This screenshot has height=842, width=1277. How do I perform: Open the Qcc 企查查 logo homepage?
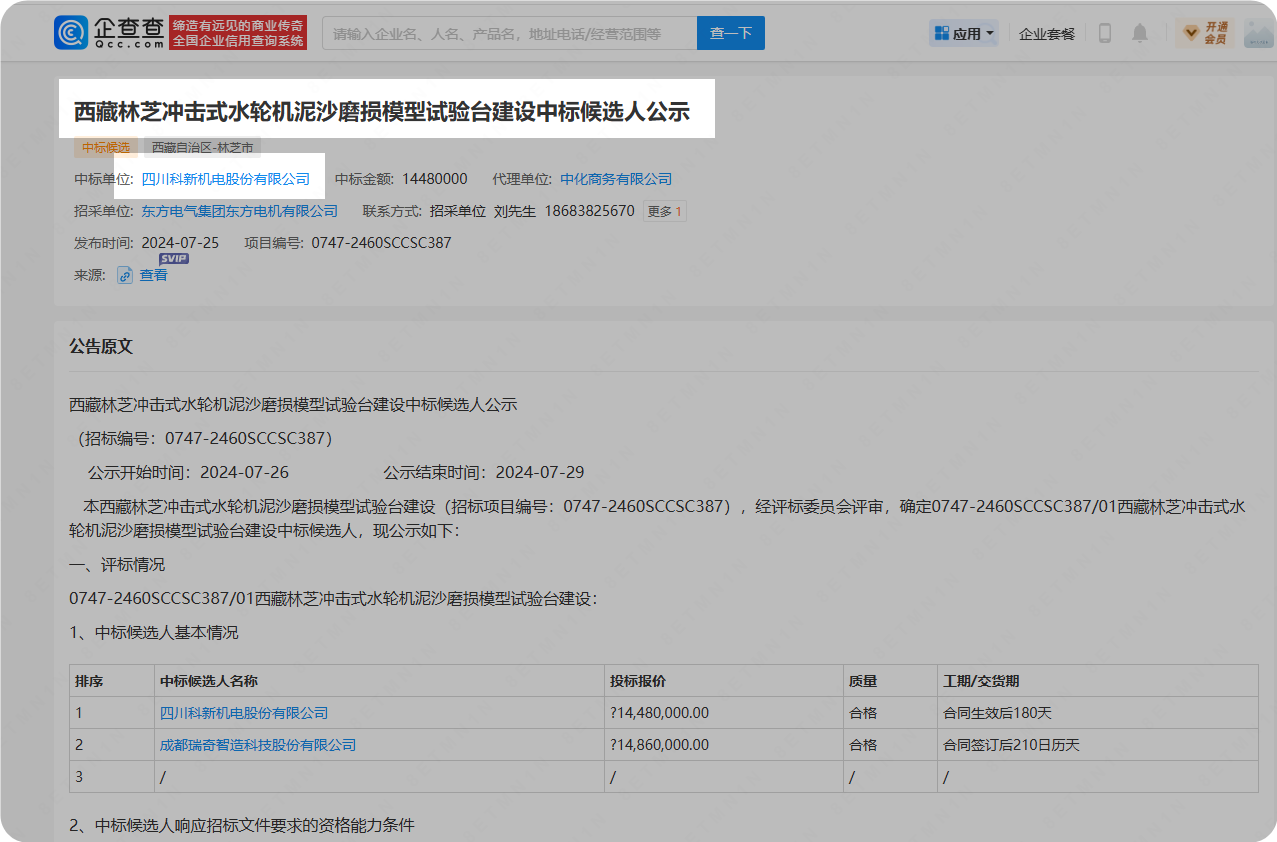109,32
